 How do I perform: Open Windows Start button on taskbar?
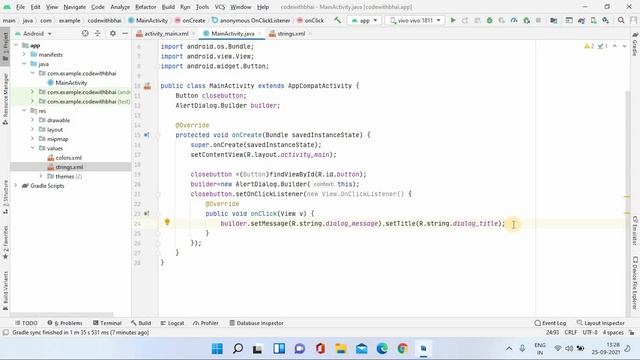(217, 349)
